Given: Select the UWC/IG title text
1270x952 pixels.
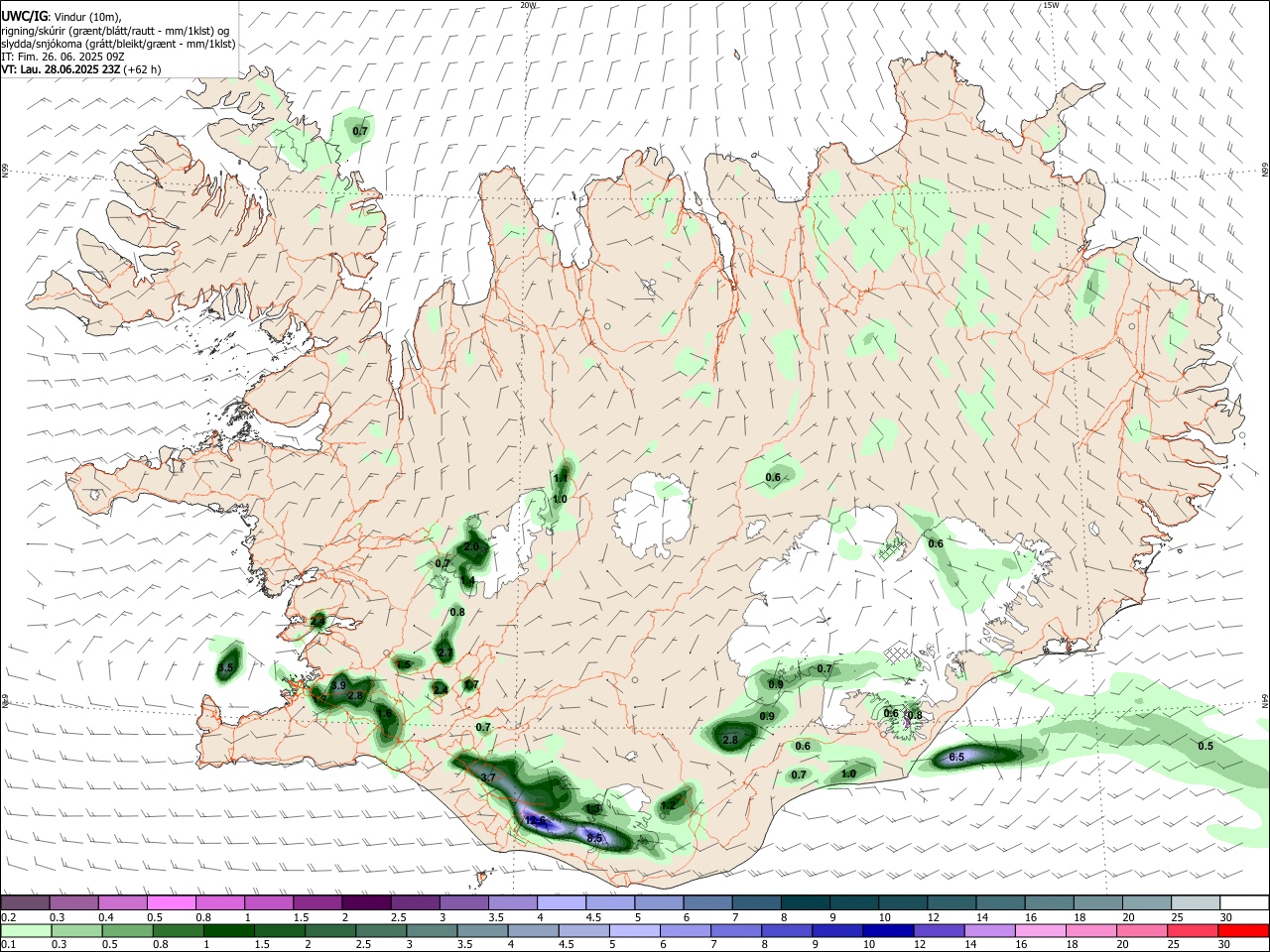Looking at the screenshot, I should (x=25, y=15).
